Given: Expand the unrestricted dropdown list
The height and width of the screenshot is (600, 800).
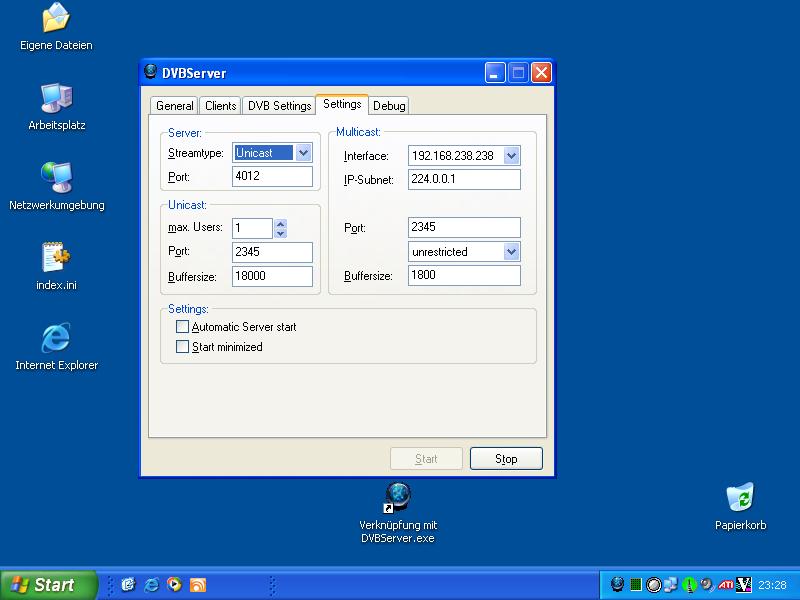Looking at the screenshot, I should tap(511, 252).
